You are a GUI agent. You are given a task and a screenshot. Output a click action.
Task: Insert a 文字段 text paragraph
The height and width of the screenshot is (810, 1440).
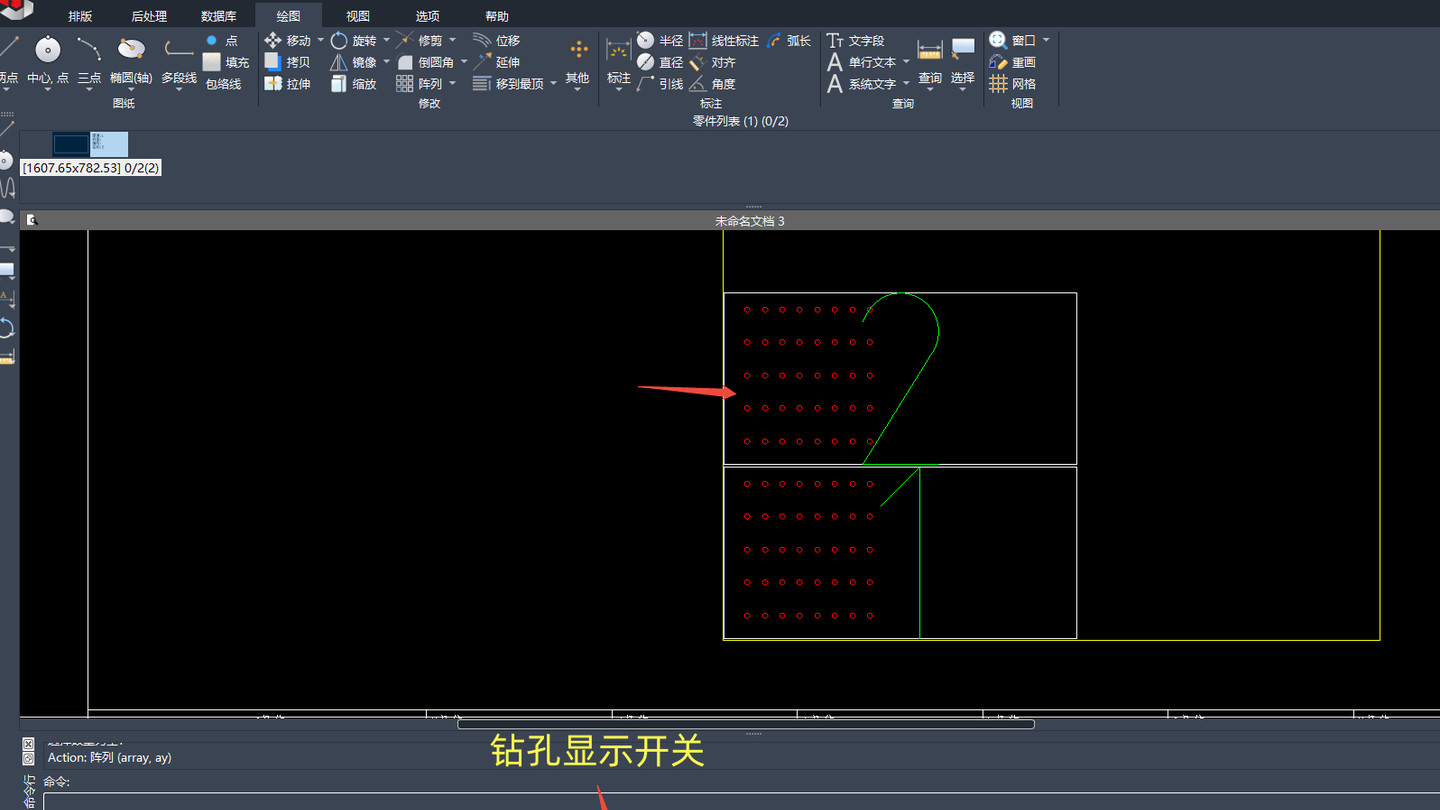pyautogui.click(x=856, y=40)
